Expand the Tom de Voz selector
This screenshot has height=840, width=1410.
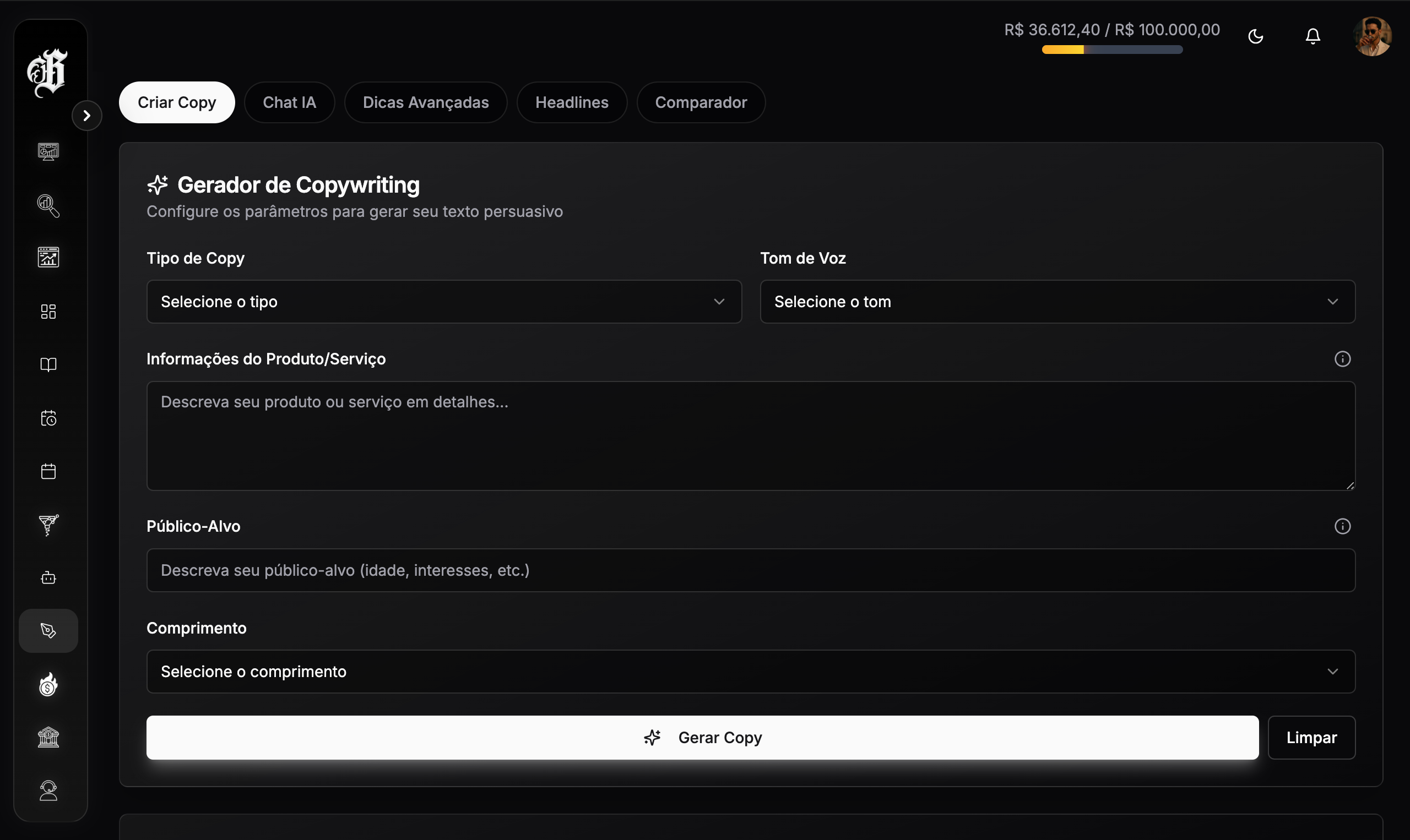tap(1056, 302)
